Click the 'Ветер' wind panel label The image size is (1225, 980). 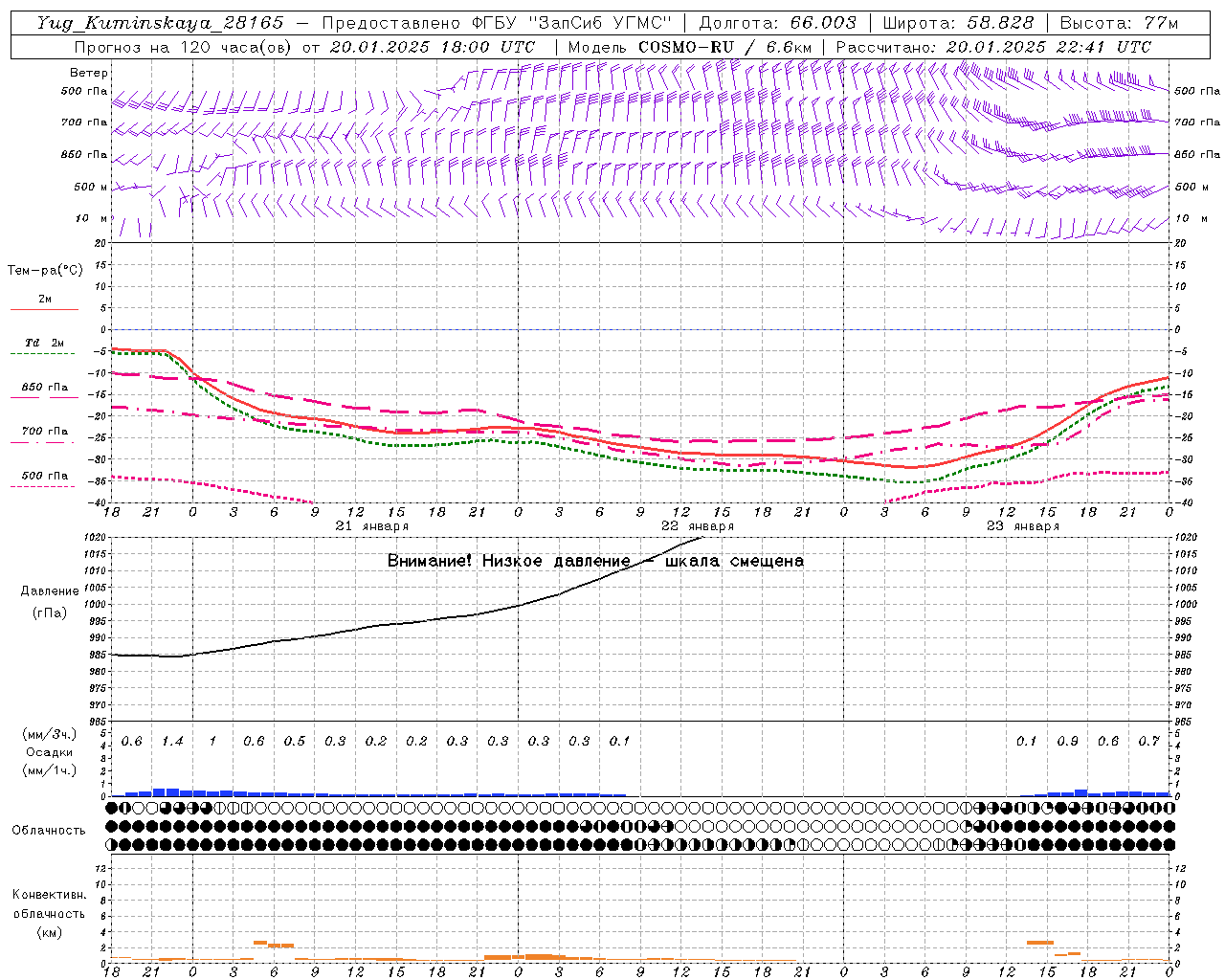pyautogui.click(x=89, y=73)
